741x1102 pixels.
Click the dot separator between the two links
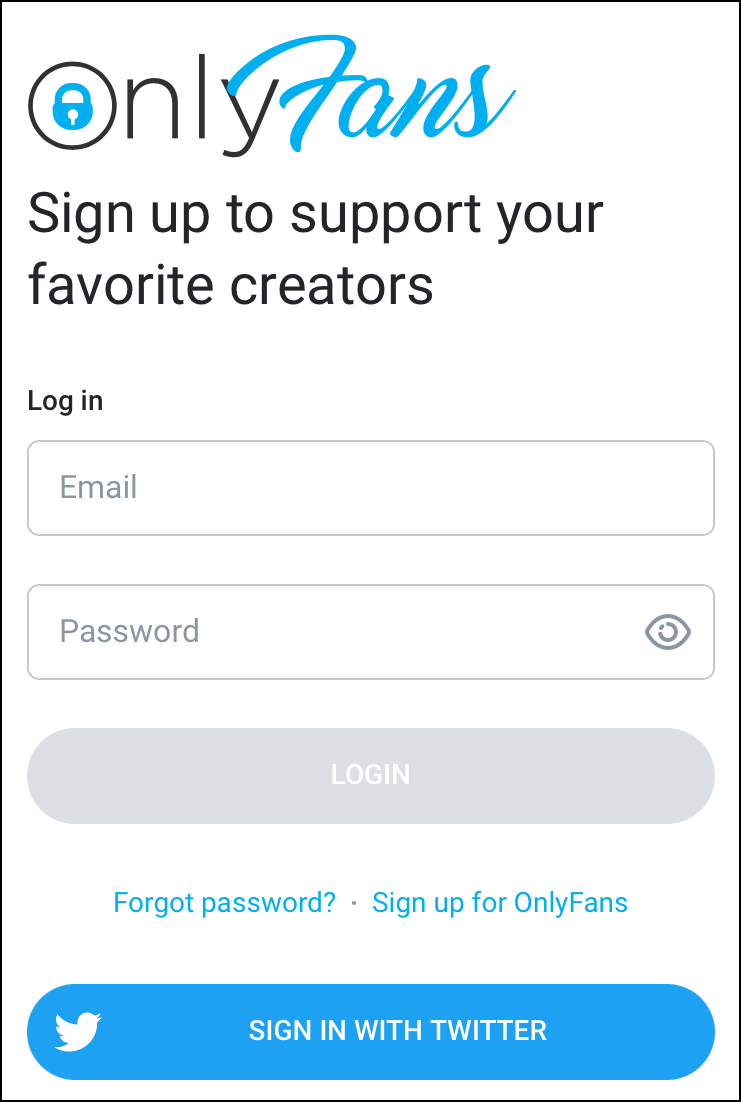coord(354,903)
